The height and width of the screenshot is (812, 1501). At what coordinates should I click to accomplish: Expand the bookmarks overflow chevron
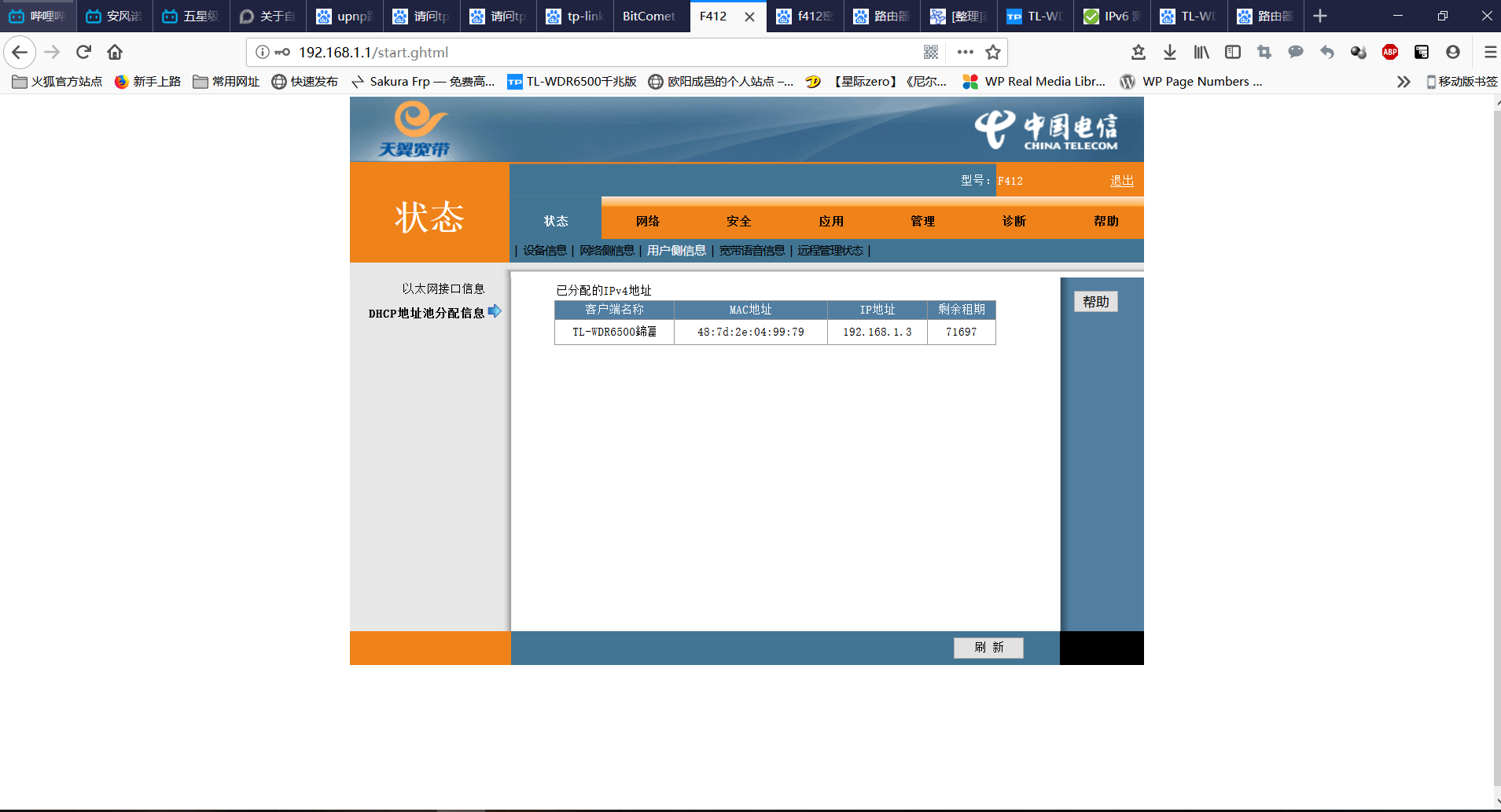pos(1404,82)
